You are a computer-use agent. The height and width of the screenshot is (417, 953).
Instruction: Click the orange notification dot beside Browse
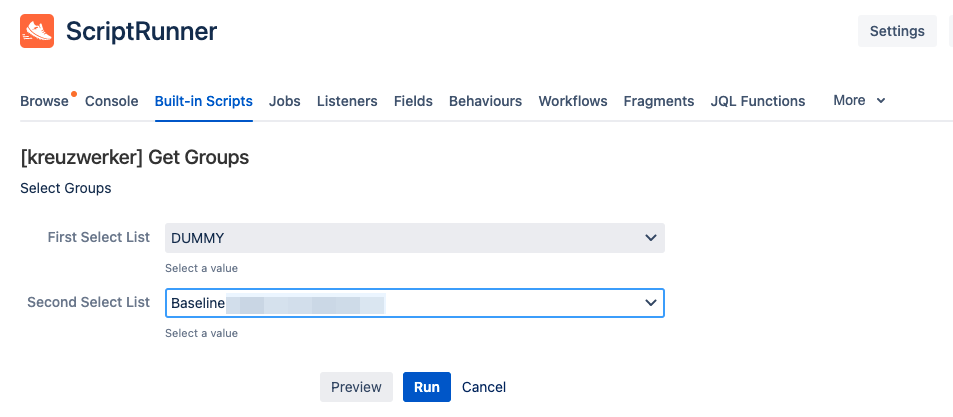(74, 94)
